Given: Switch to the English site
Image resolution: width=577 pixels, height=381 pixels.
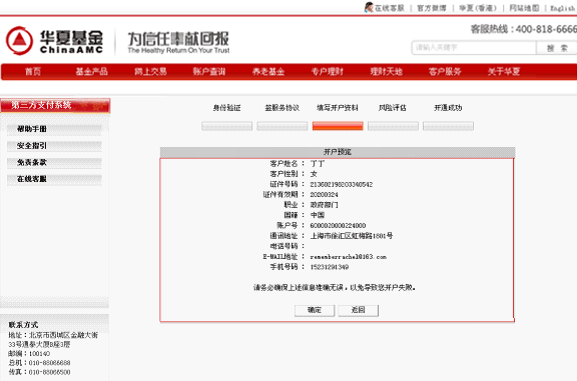Looking at the screenshot, I should [562, 8].
